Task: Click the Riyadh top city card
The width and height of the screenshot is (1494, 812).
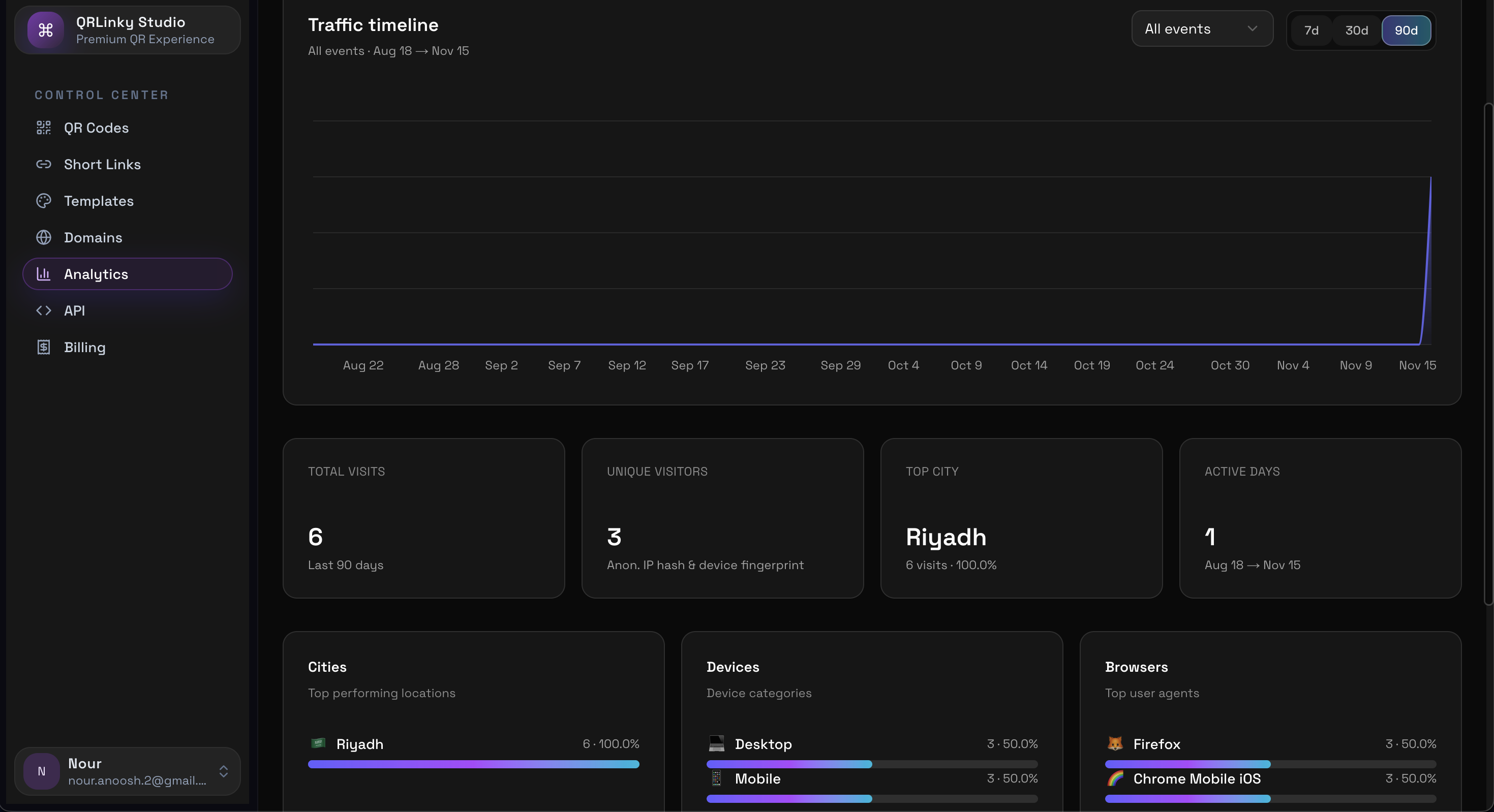Action: pyautogui.click(x=1021, y=519)
